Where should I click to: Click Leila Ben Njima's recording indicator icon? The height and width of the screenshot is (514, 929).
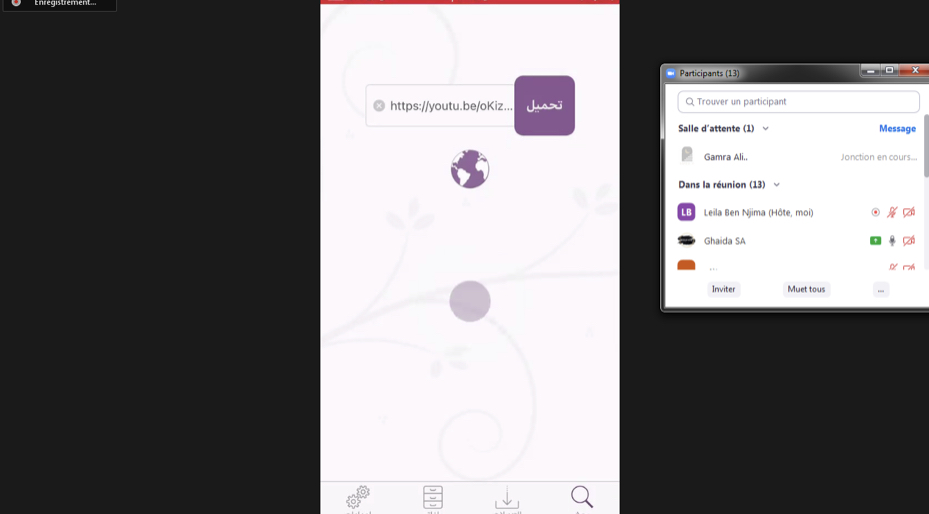875,212
